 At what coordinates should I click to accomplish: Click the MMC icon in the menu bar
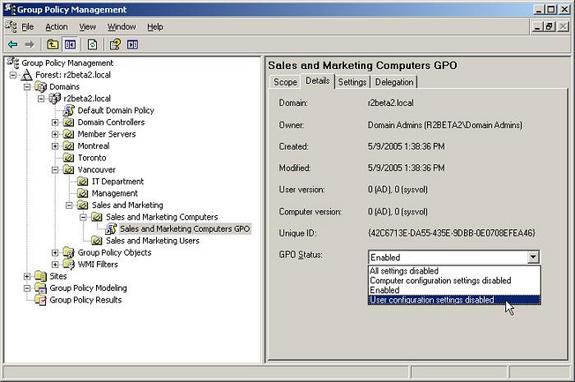coord(11,27)
